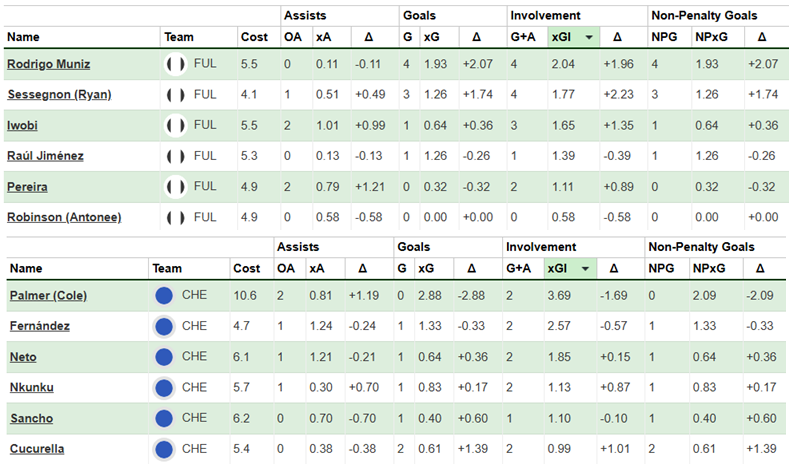Open xGI sort dropdown in Fulham table

(590, 37)
